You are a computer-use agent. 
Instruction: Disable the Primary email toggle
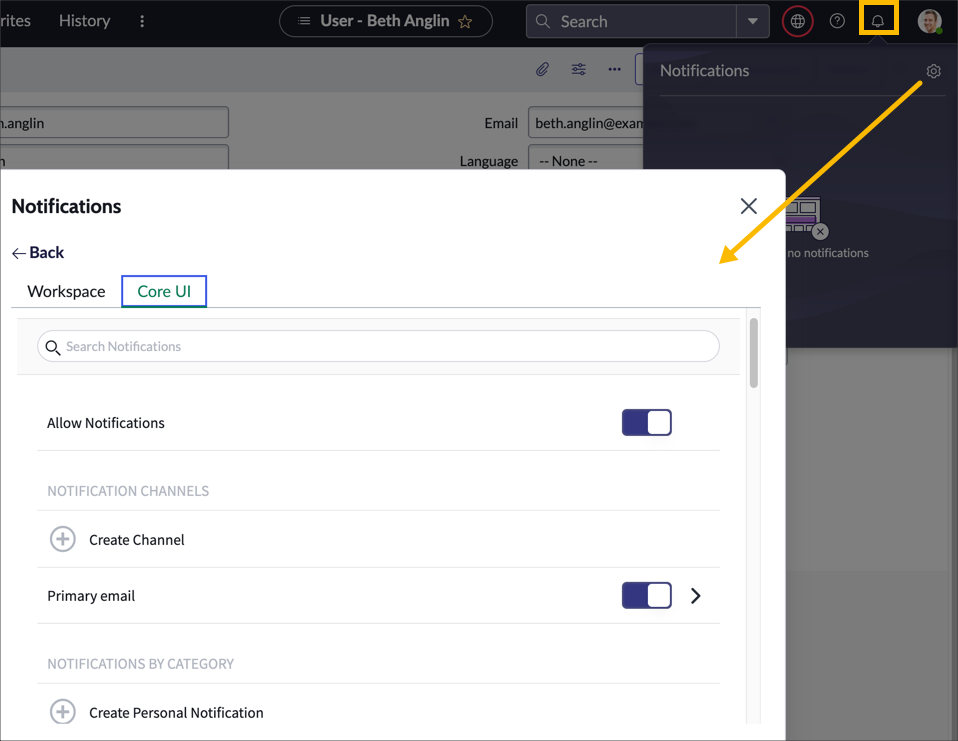(x=646, y=596)
